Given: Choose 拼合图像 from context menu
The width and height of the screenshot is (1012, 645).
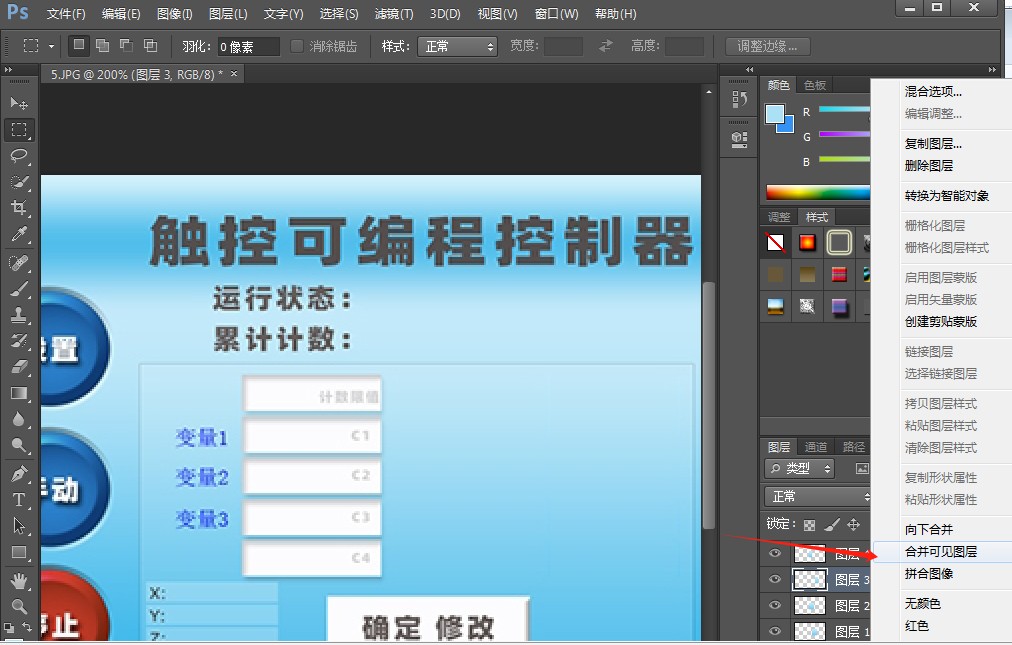Looking at the screenshot, I should pos(929,573).
